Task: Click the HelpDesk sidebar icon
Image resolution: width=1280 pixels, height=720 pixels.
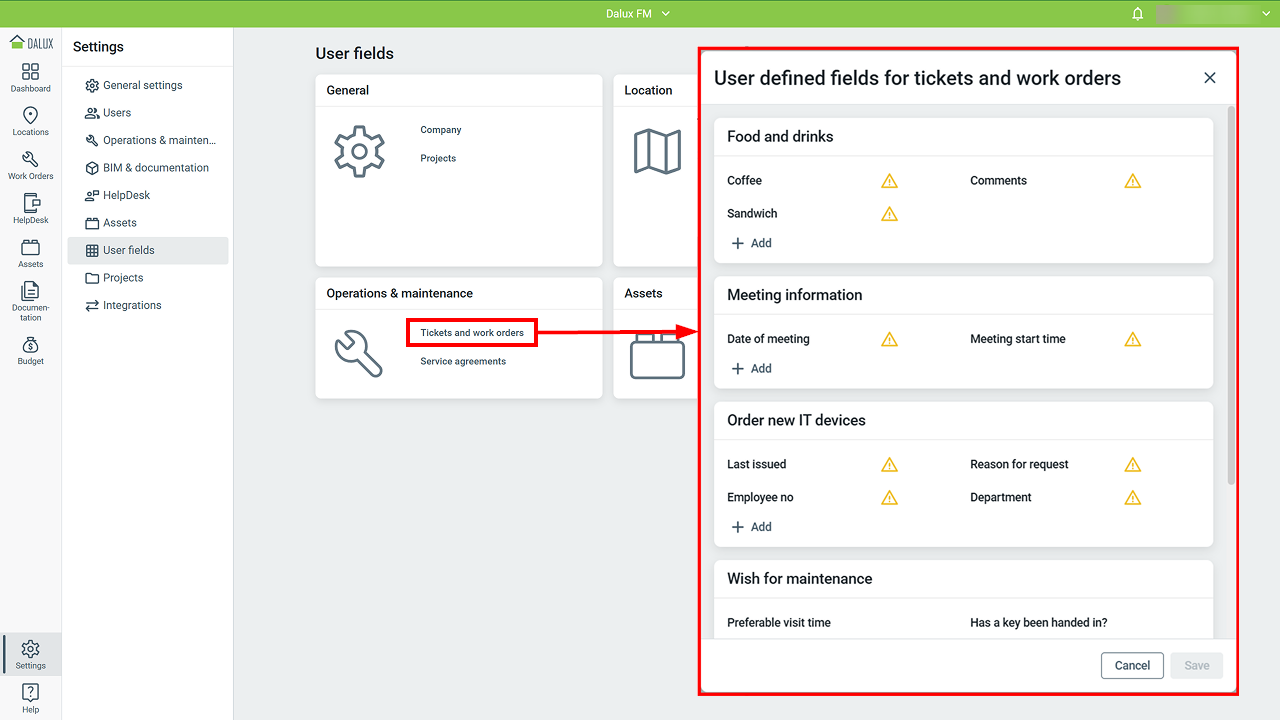Action: (x=30, y=209)
